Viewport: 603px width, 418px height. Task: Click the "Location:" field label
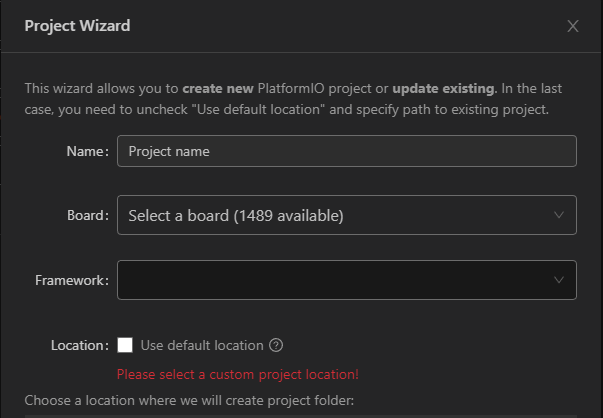79,345
